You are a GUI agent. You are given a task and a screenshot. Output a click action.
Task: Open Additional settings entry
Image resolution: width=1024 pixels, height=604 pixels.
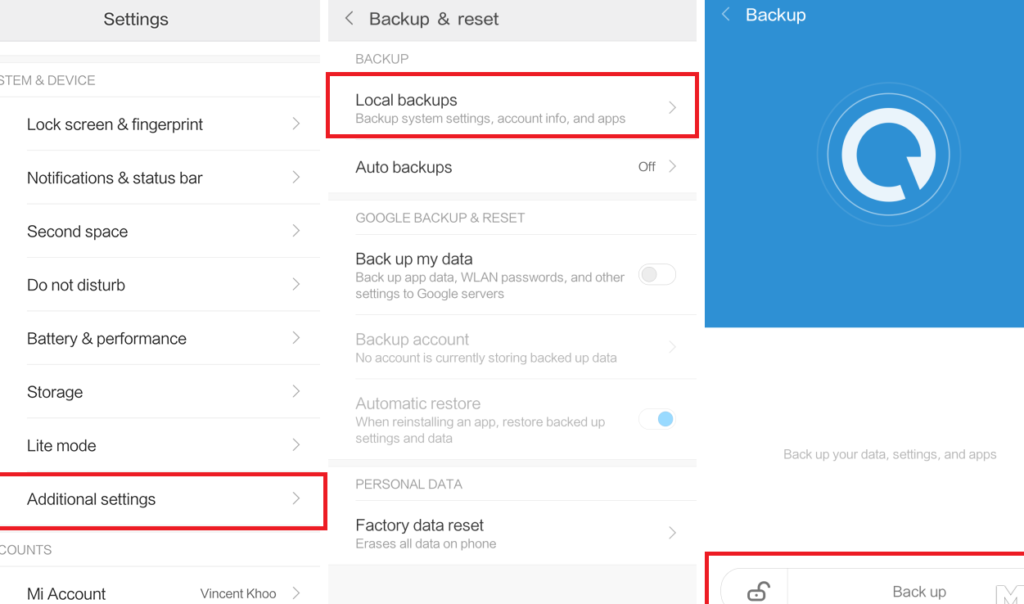click(160, 500)
